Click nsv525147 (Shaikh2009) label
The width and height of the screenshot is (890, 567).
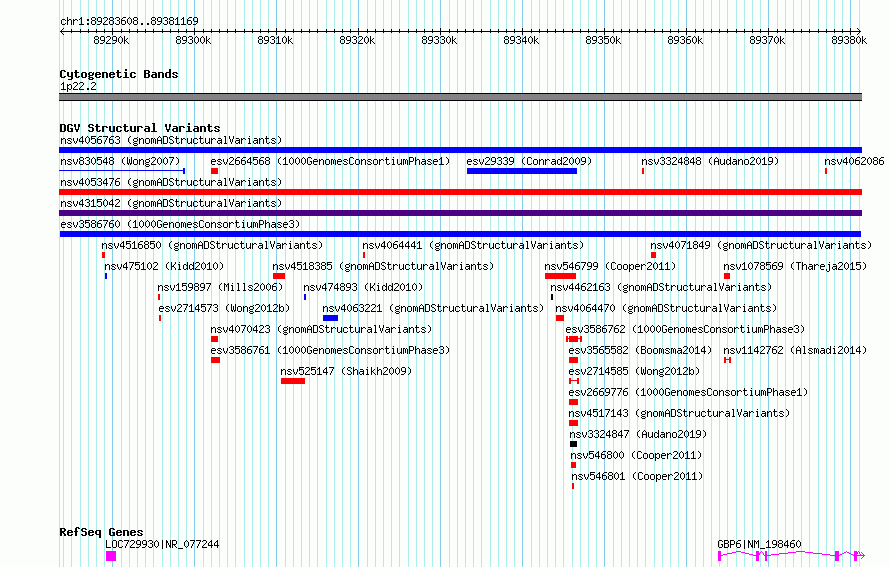click(346, 371)
